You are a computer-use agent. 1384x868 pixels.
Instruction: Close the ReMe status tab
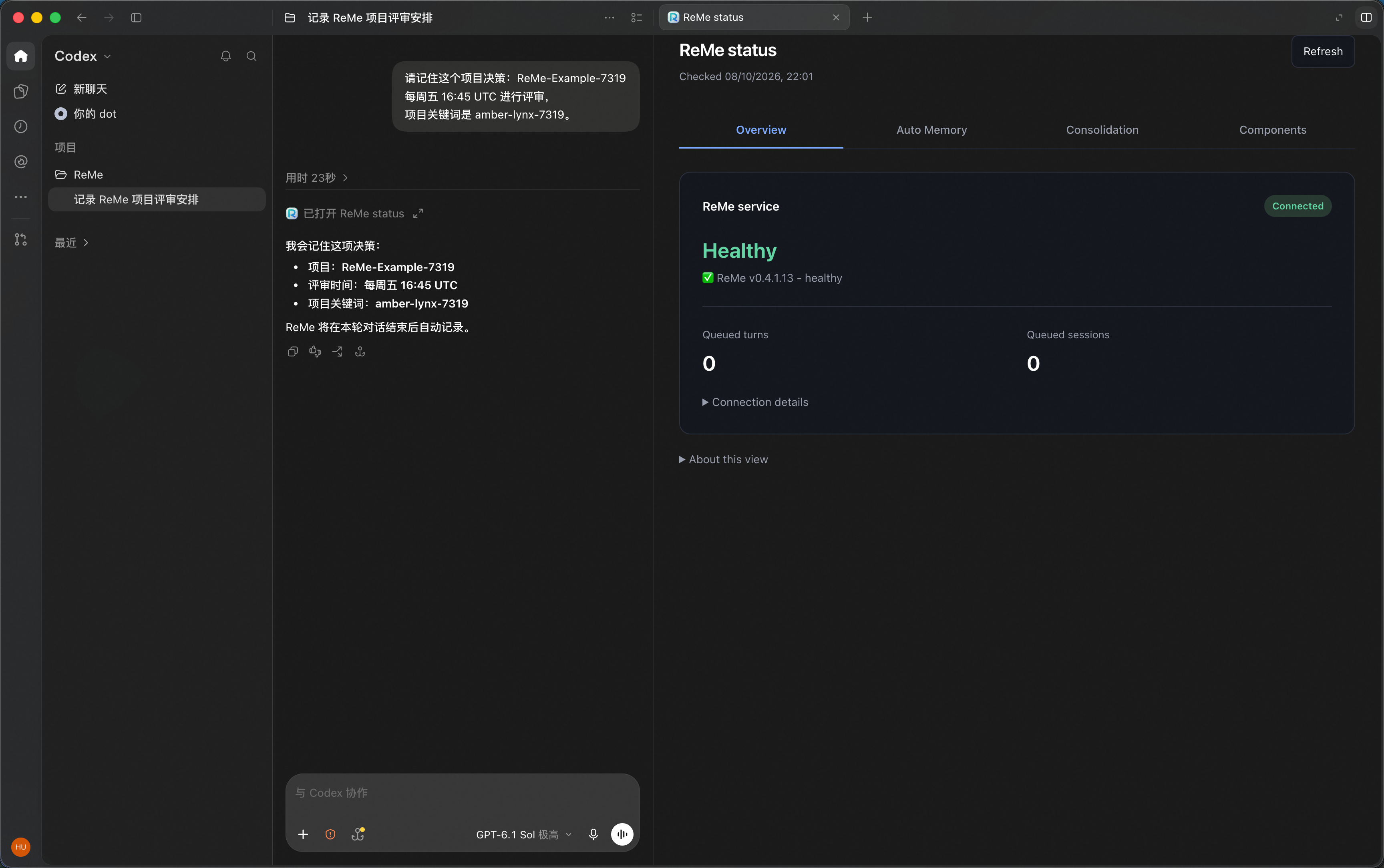coord(836,17)
